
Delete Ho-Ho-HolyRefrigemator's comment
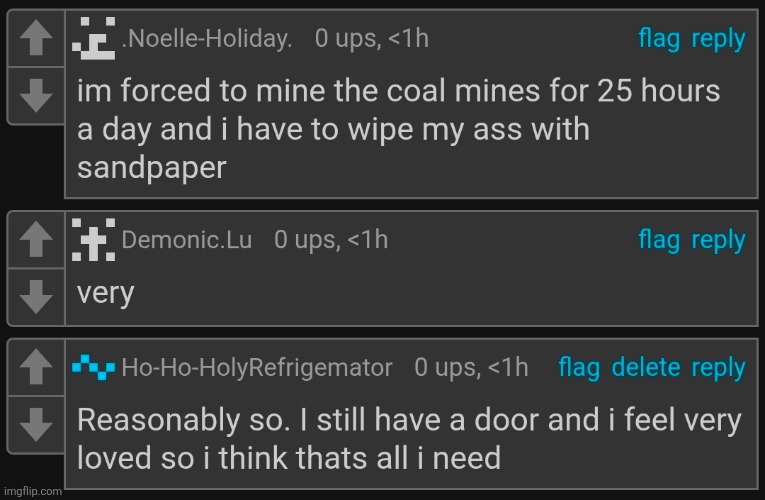coord(646,368)
